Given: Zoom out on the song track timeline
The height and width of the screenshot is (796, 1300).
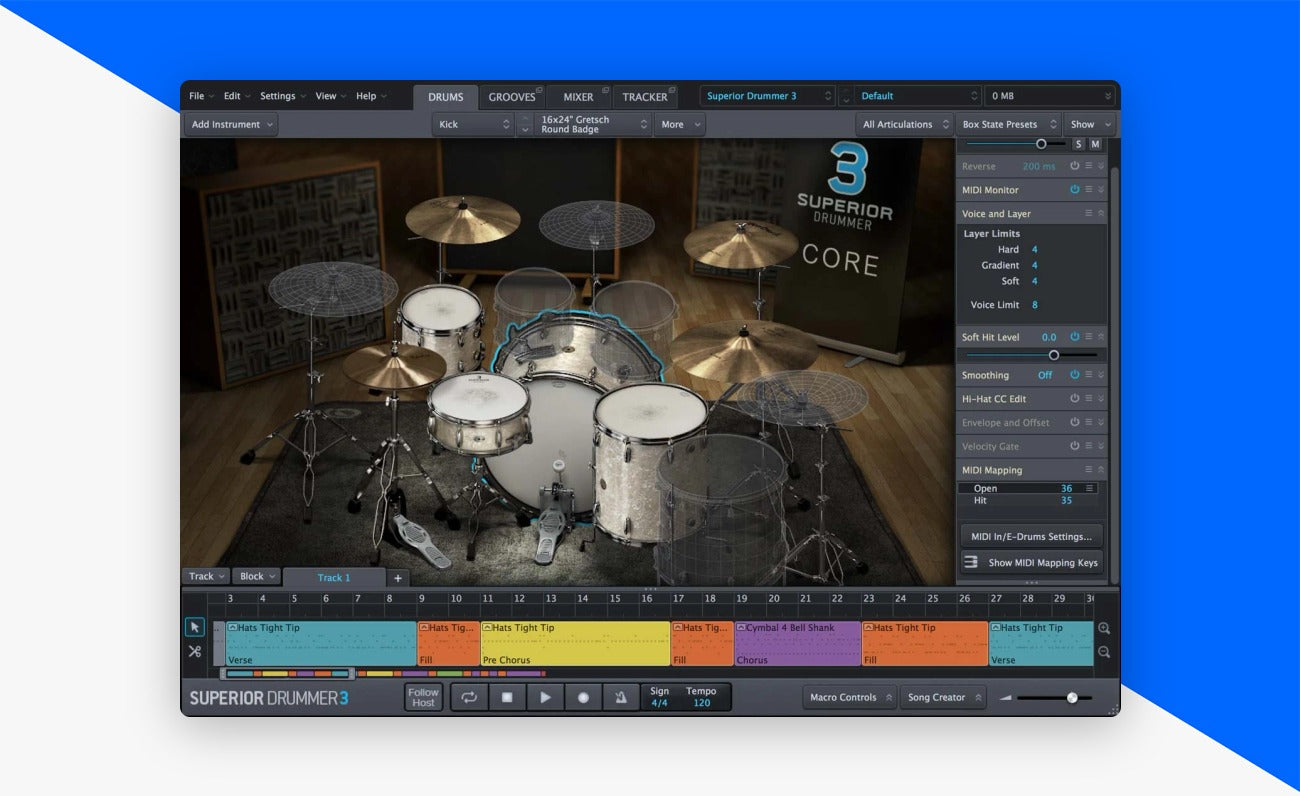Looking at the screenshot, I should coord(1104,652).
